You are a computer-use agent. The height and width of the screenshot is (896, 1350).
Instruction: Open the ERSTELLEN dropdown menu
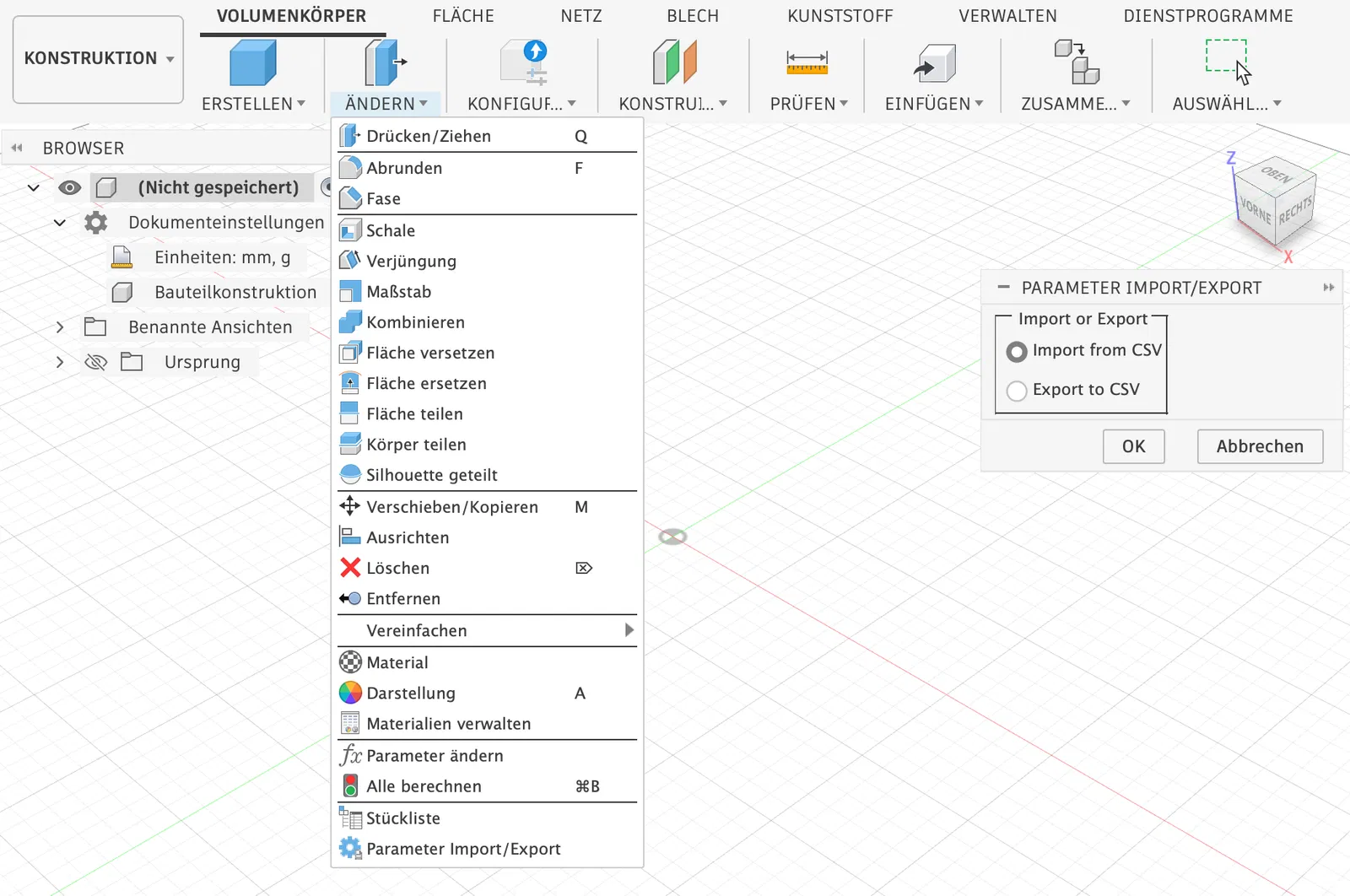point(253,104)
